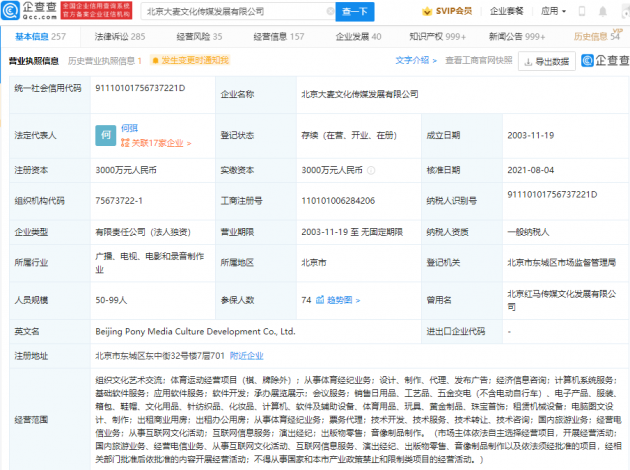The image size is (630, 470).
Task: Select registered address 东中街32号楼 text
Action: click(160, 356)
